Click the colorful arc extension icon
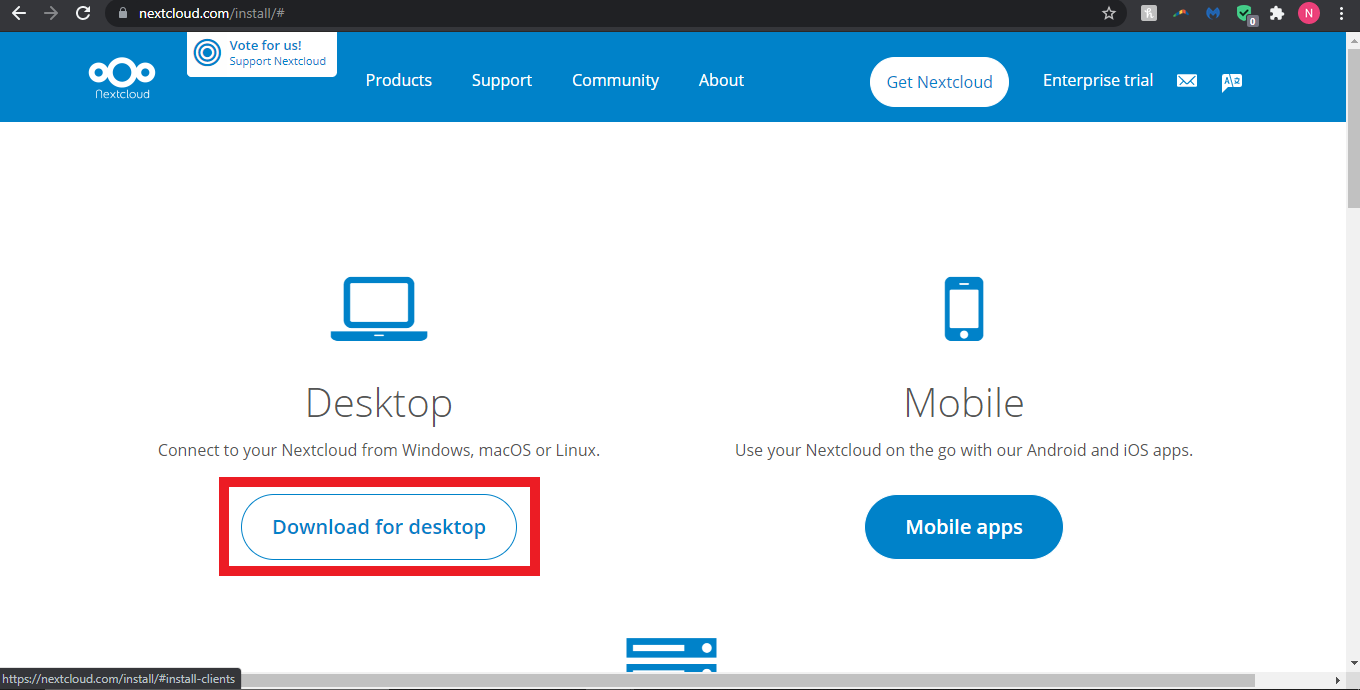 pos(1181,14)
